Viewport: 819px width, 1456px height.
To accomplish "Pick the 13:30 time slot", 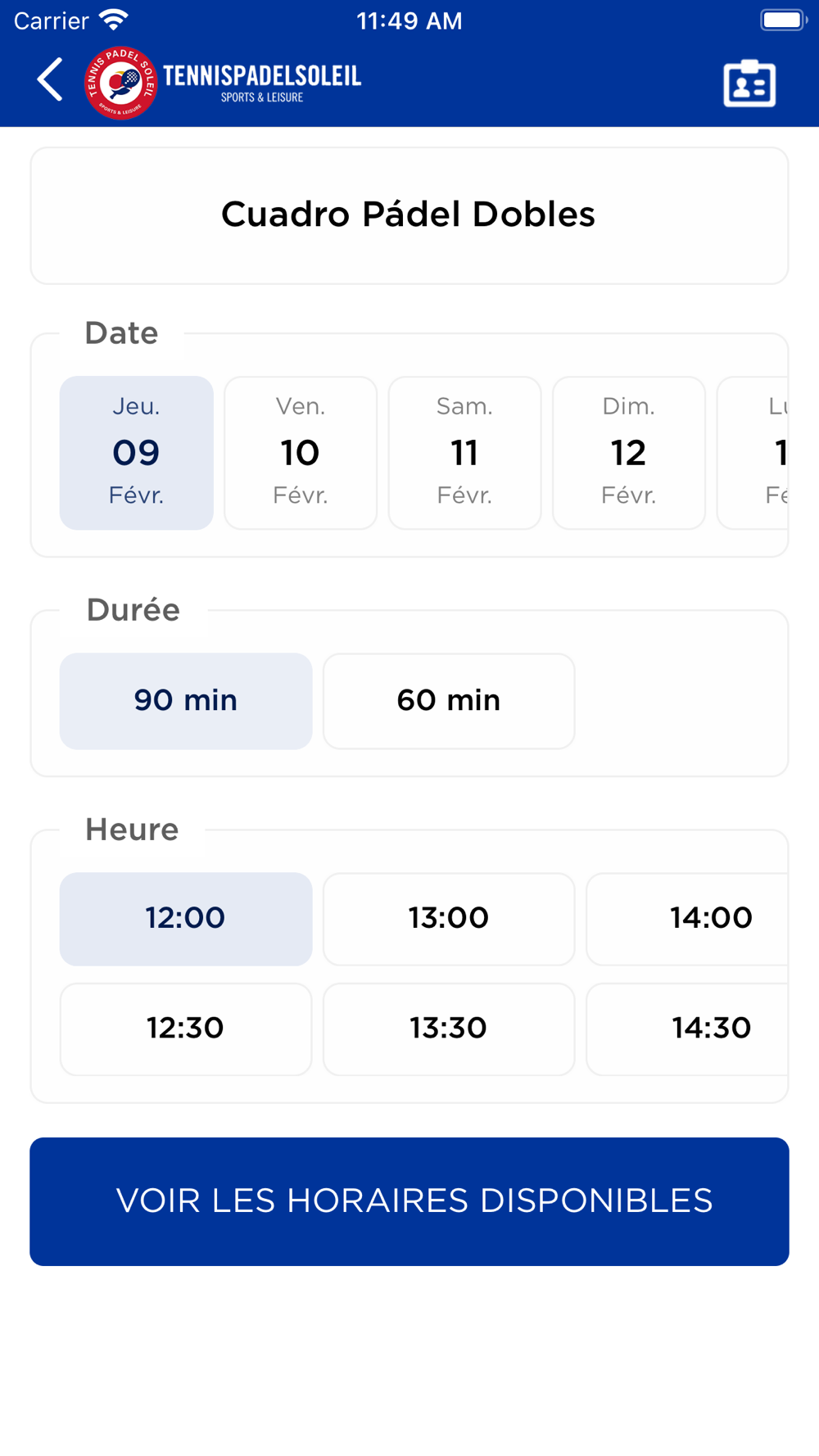I will pos(449,1029).
